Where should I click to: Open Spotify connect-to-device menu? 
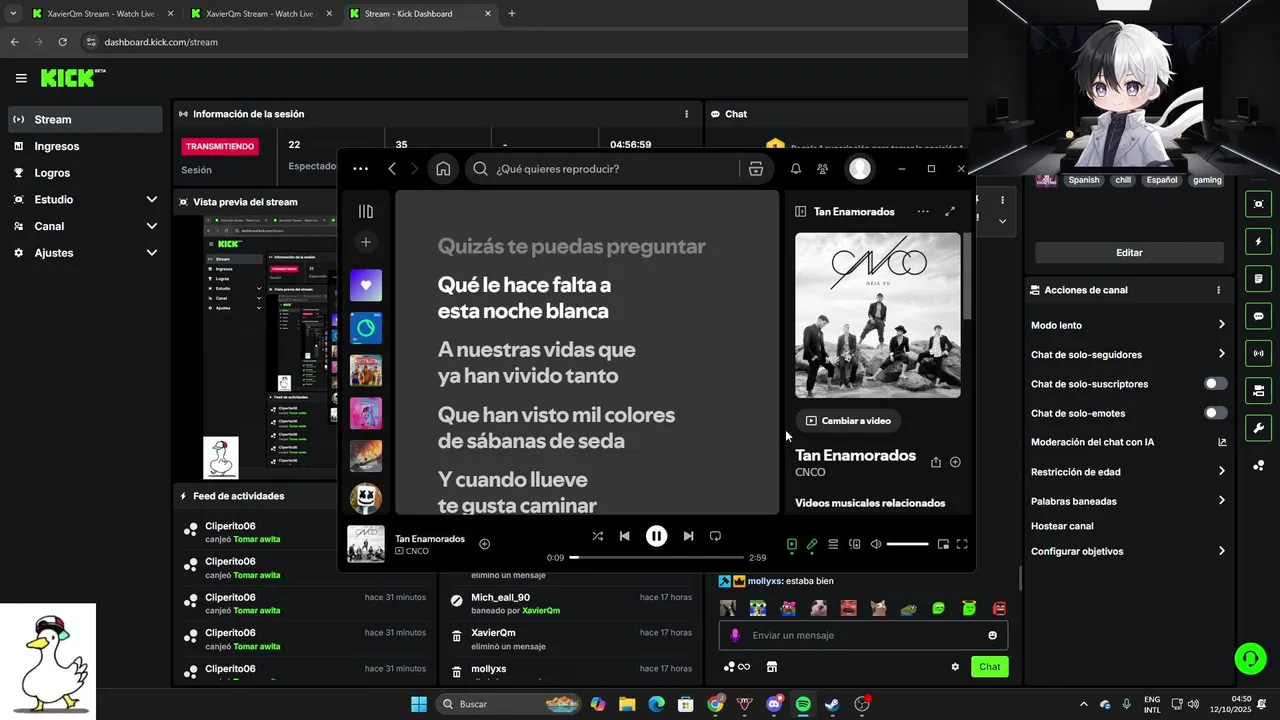(x=854, y=545)
